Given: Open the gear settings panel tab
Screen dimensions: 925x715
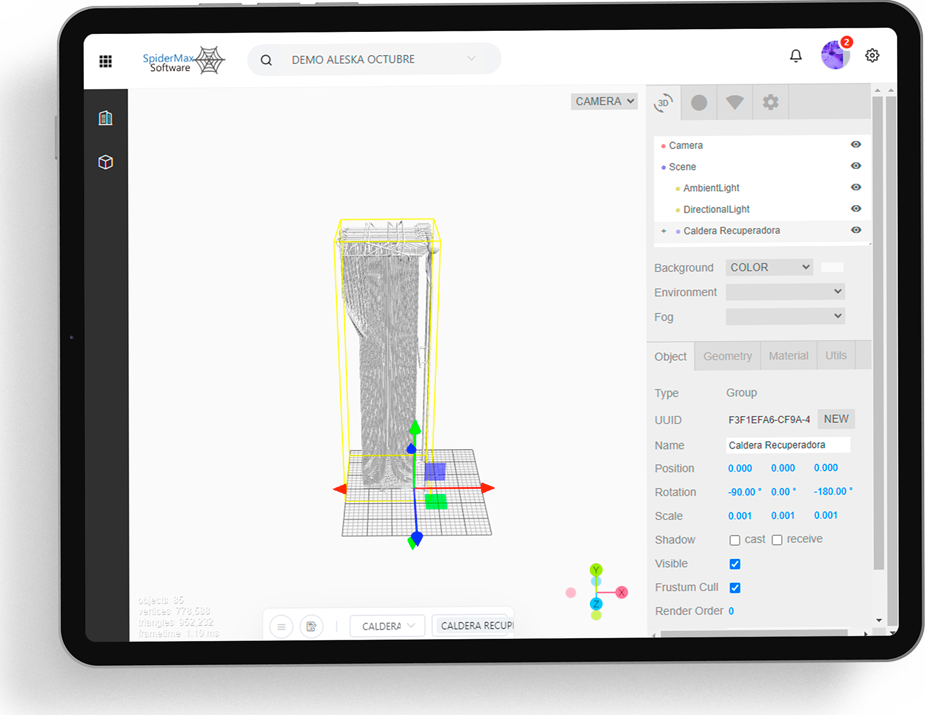Looking at the screenshot, I should [771, 102].
